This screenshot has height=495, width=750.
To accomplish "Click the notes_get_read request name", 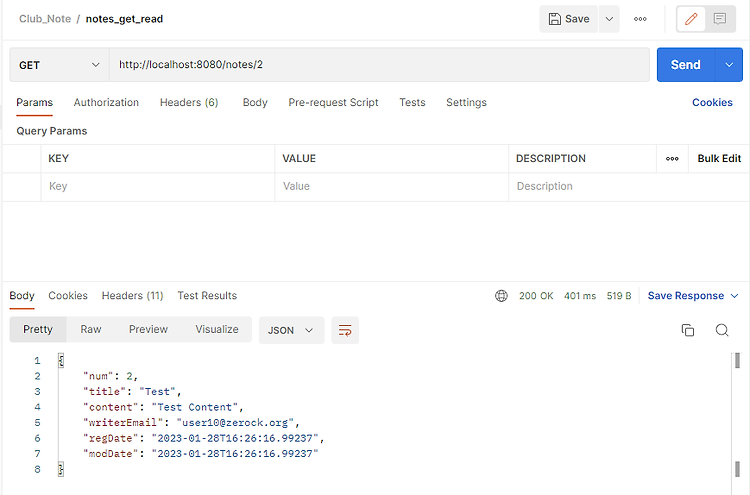I will [124, 19].
